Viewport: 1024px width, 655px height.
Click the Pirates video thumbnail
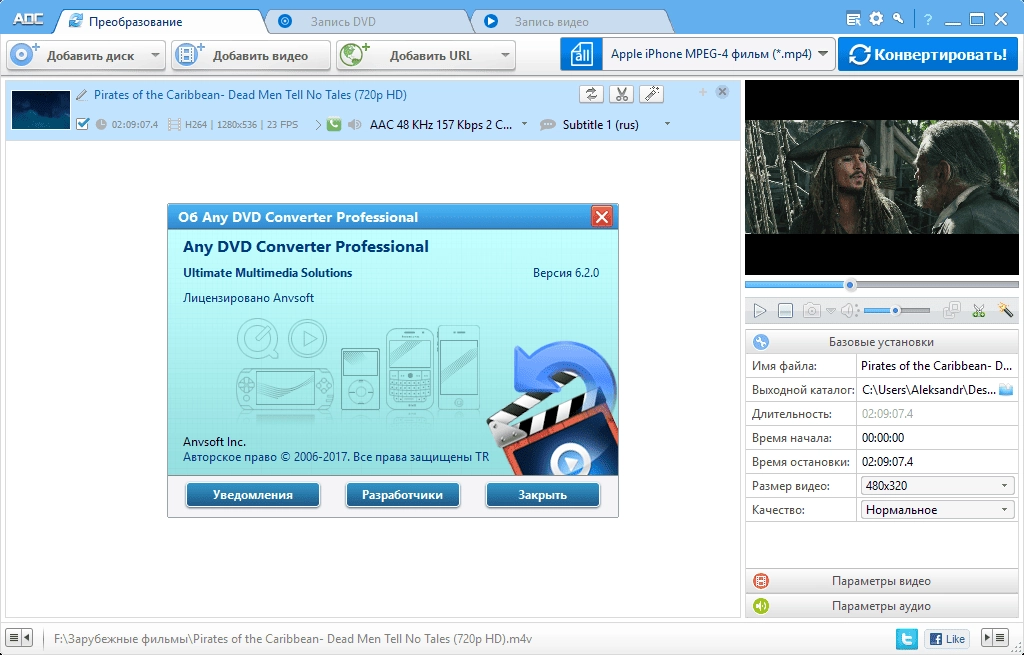(40, 110)
